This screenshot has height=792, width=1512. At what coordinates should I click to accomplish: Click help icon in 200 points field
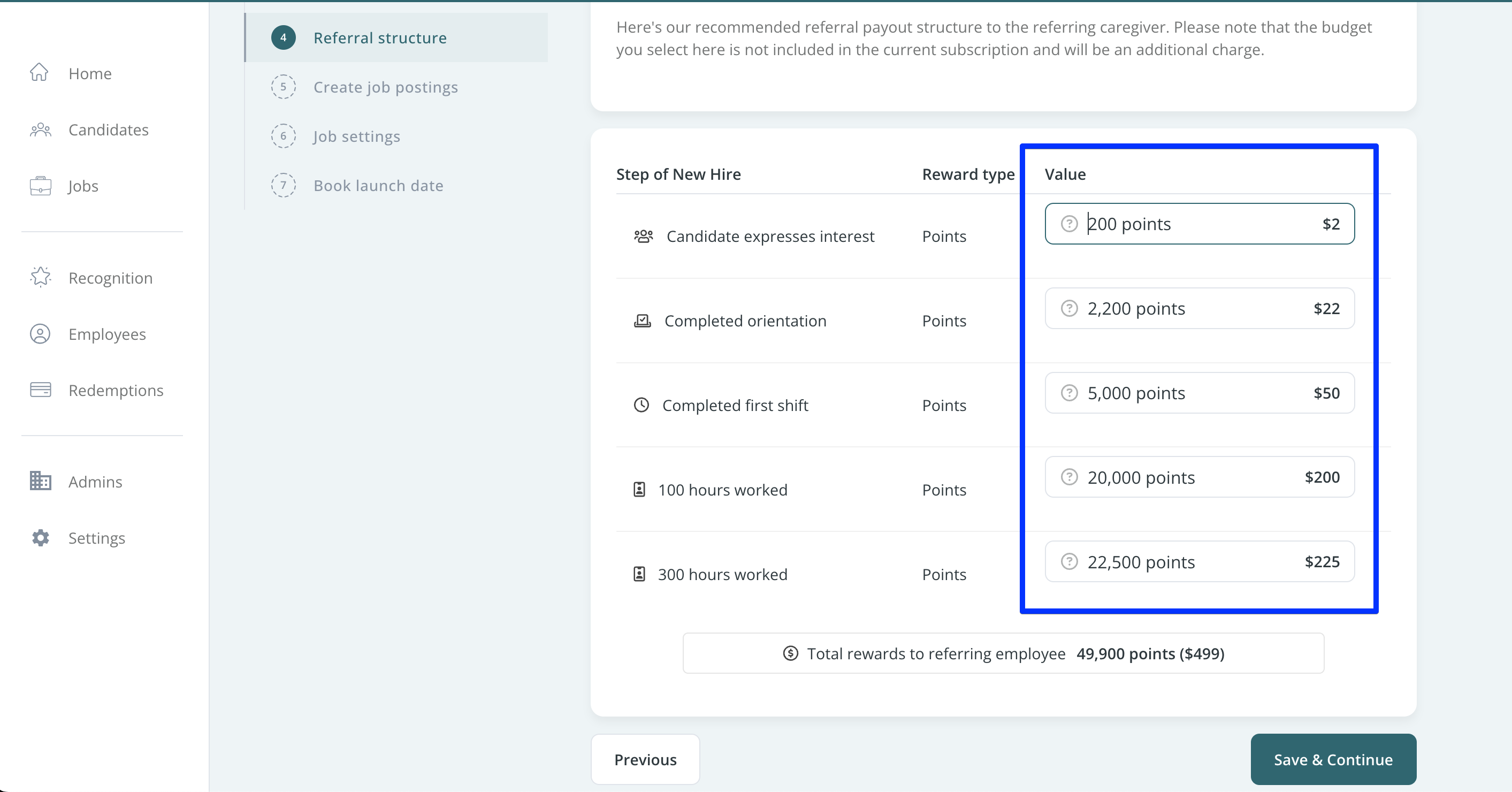pyautogui.click(x=1069, y=224)
